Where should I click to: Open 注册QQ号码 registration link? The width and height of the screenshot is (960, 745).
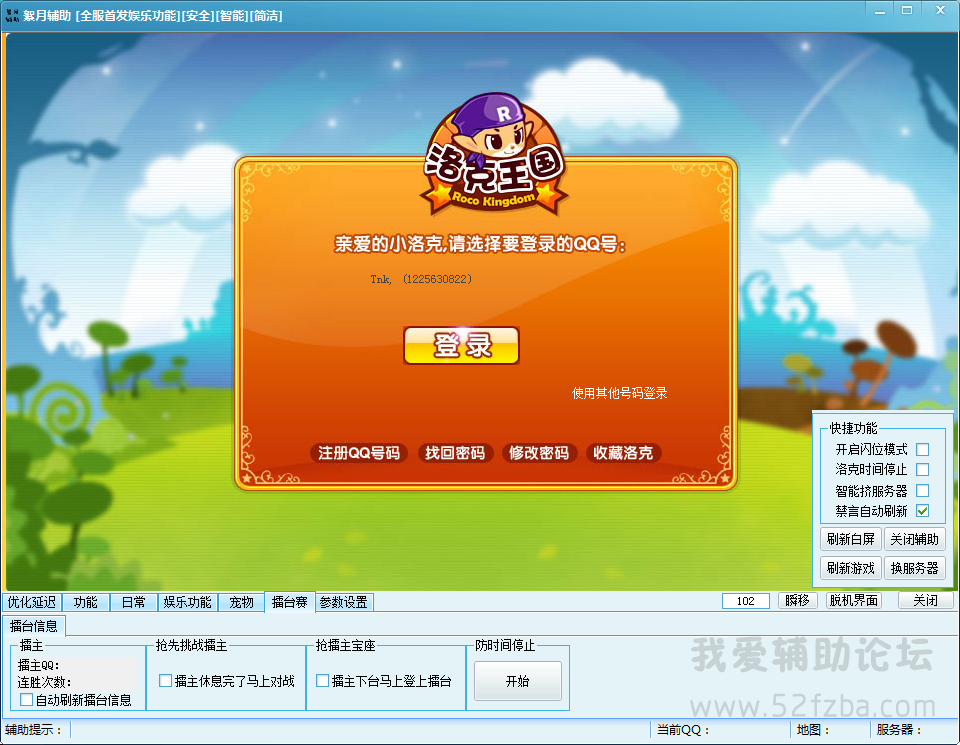[x=359, y=453]
